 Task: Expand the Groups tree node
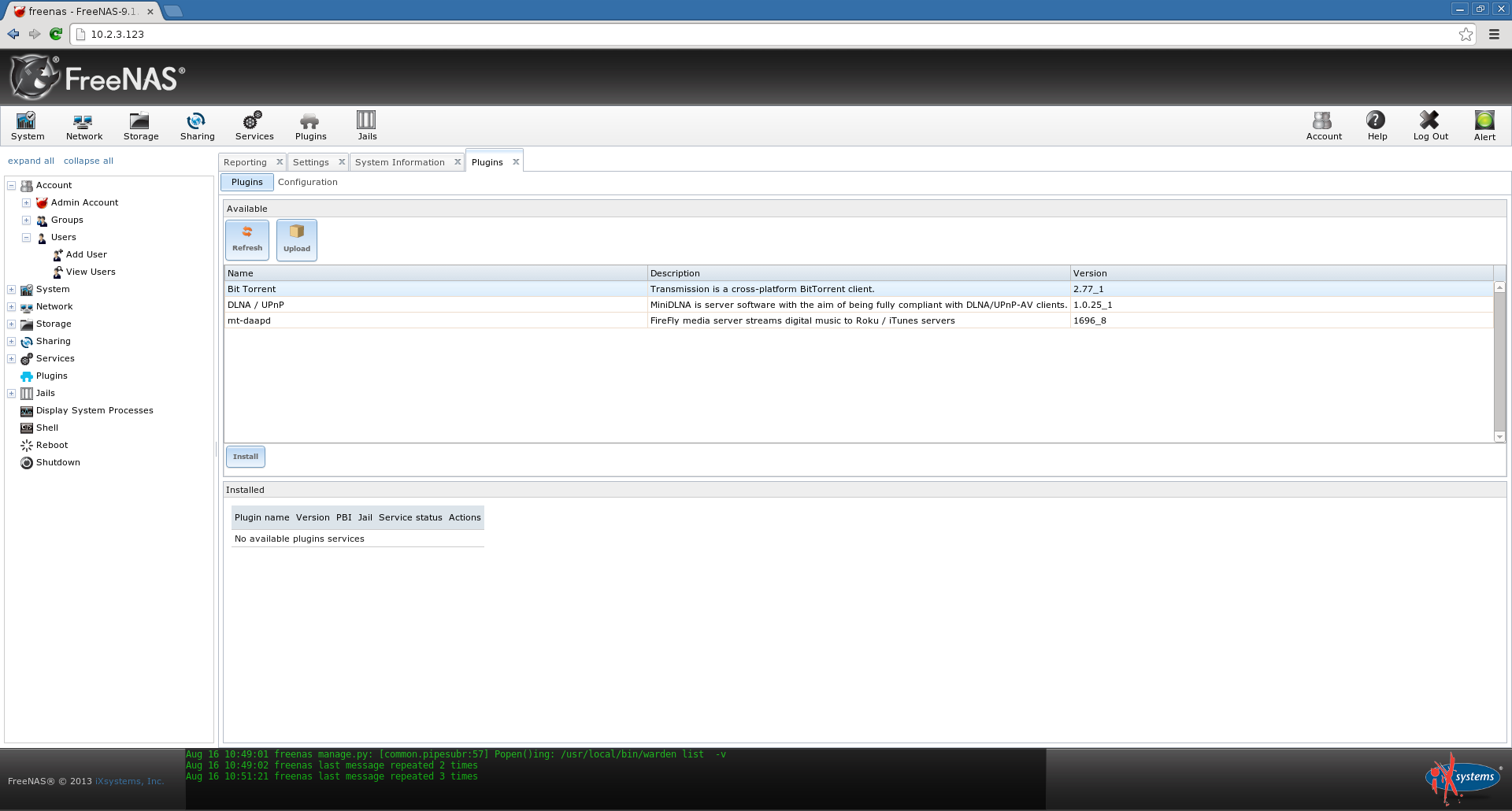(x=26, y=220)
